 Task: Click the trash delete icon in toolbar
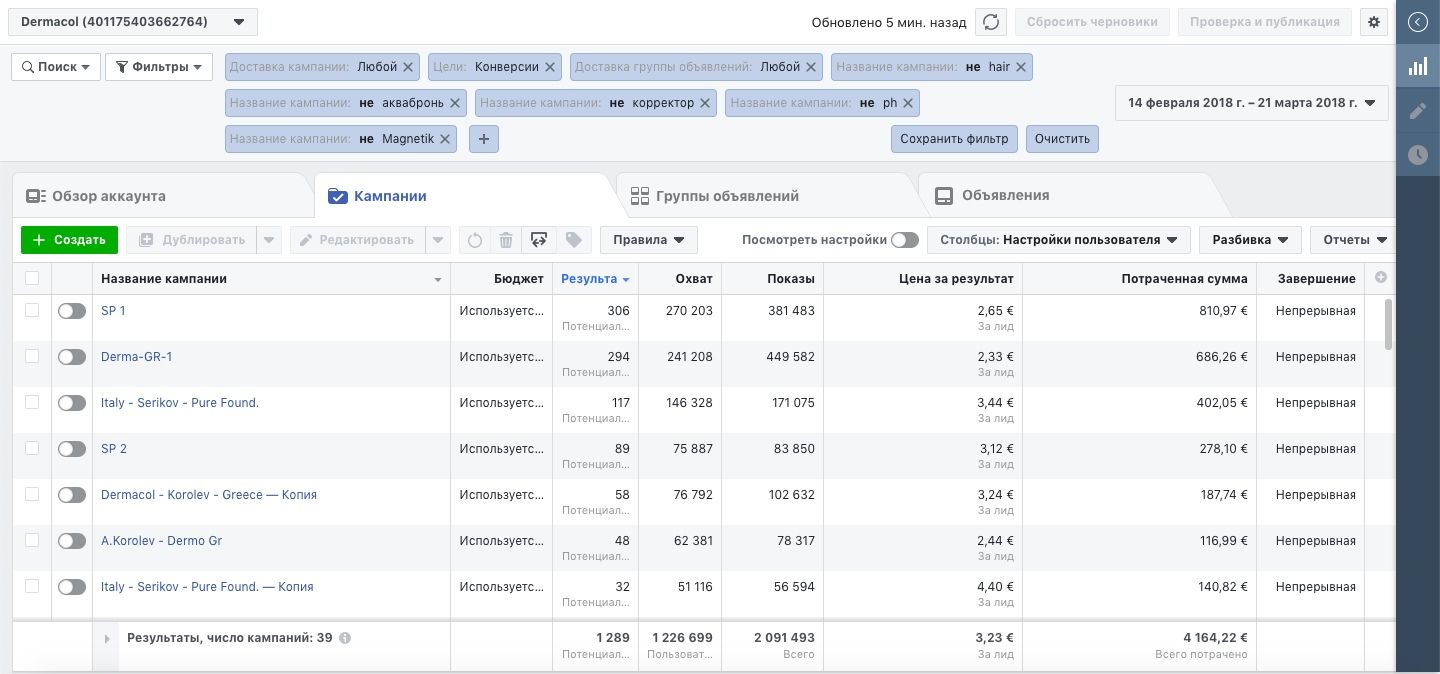pyautogui.click(x=506, y=240)
